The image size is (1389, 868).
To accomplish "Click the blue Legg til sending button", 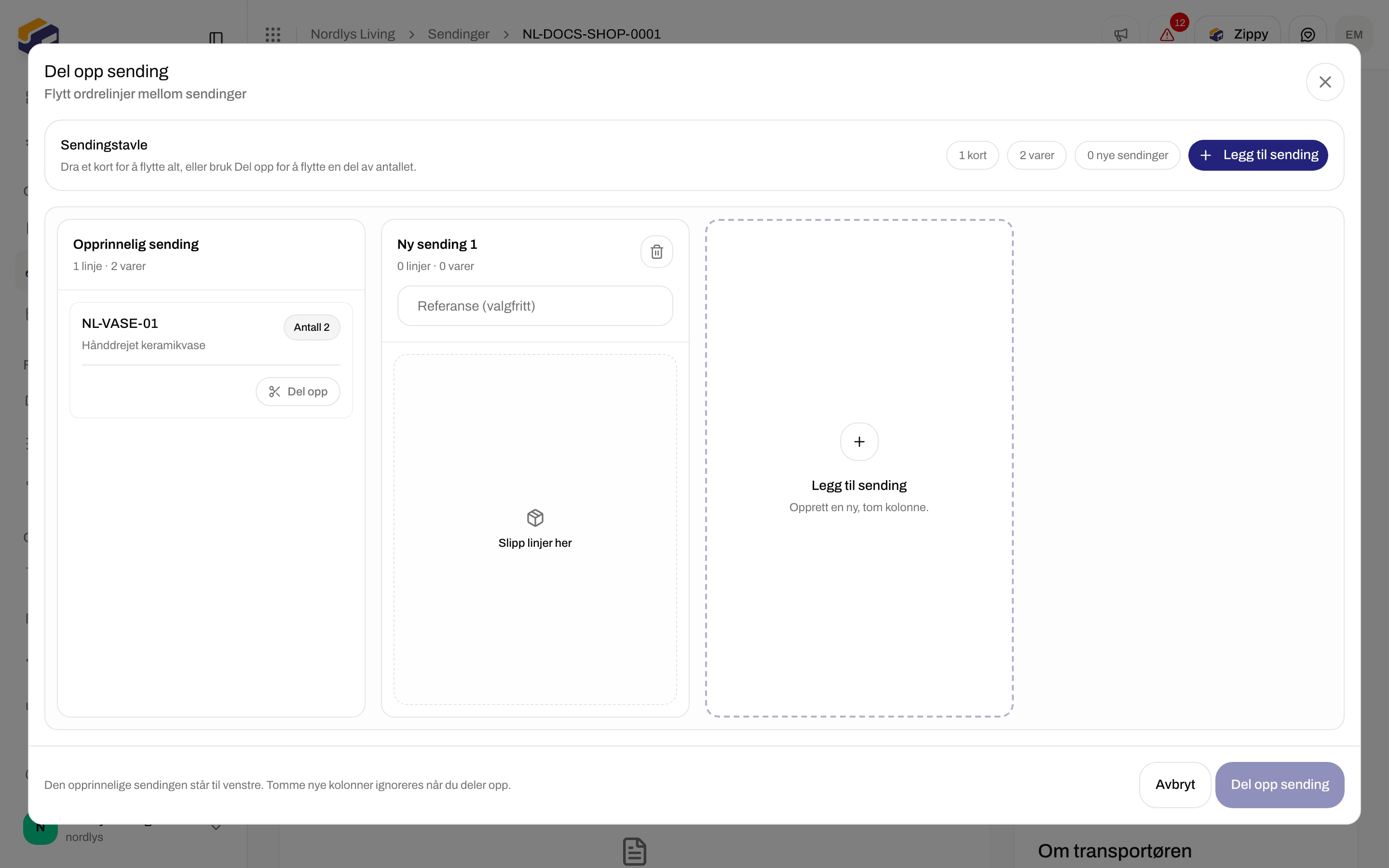I will coord(1257,155).
